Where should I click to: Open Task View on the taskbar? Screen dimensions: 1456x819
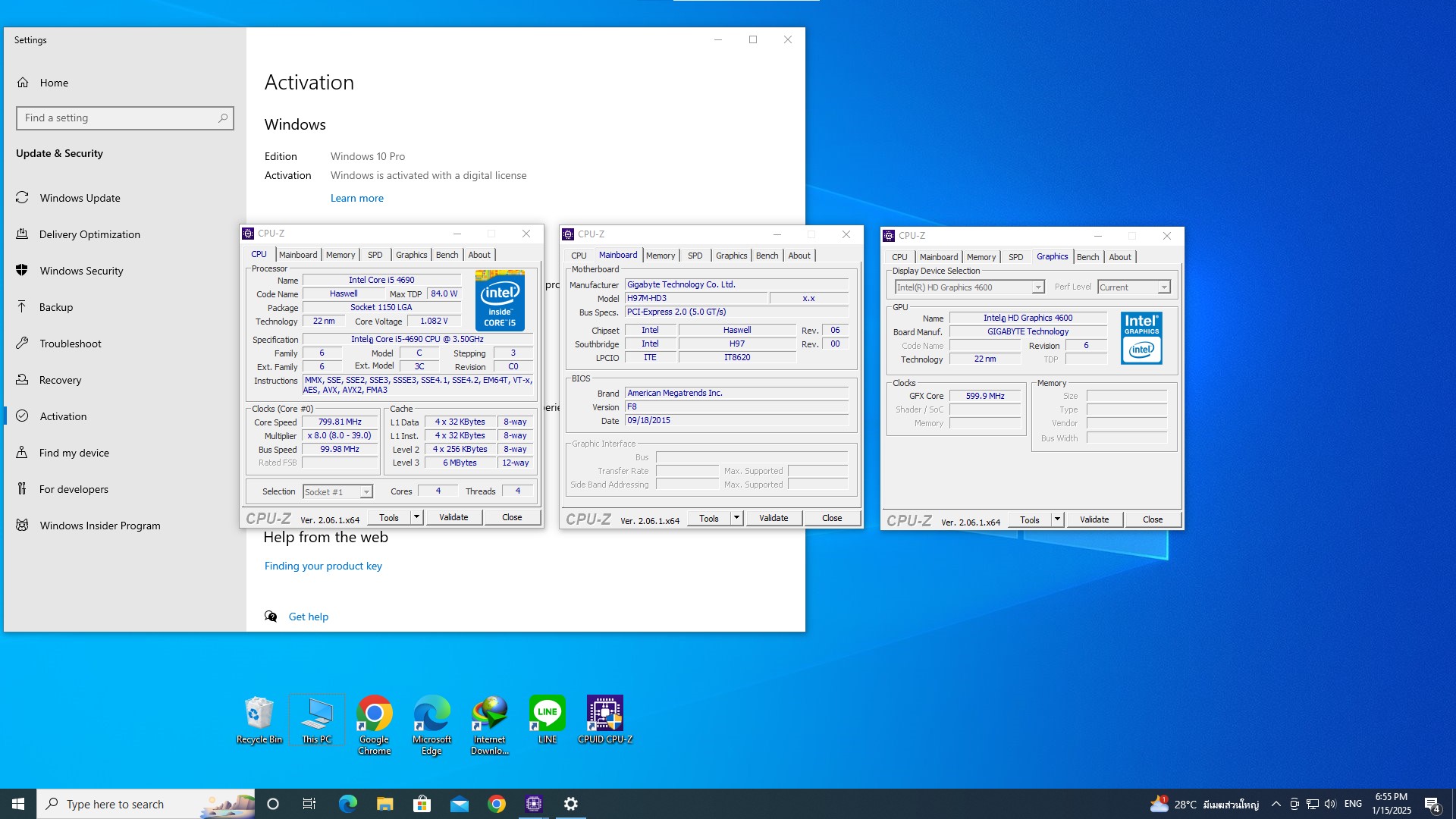click(309, 804)
